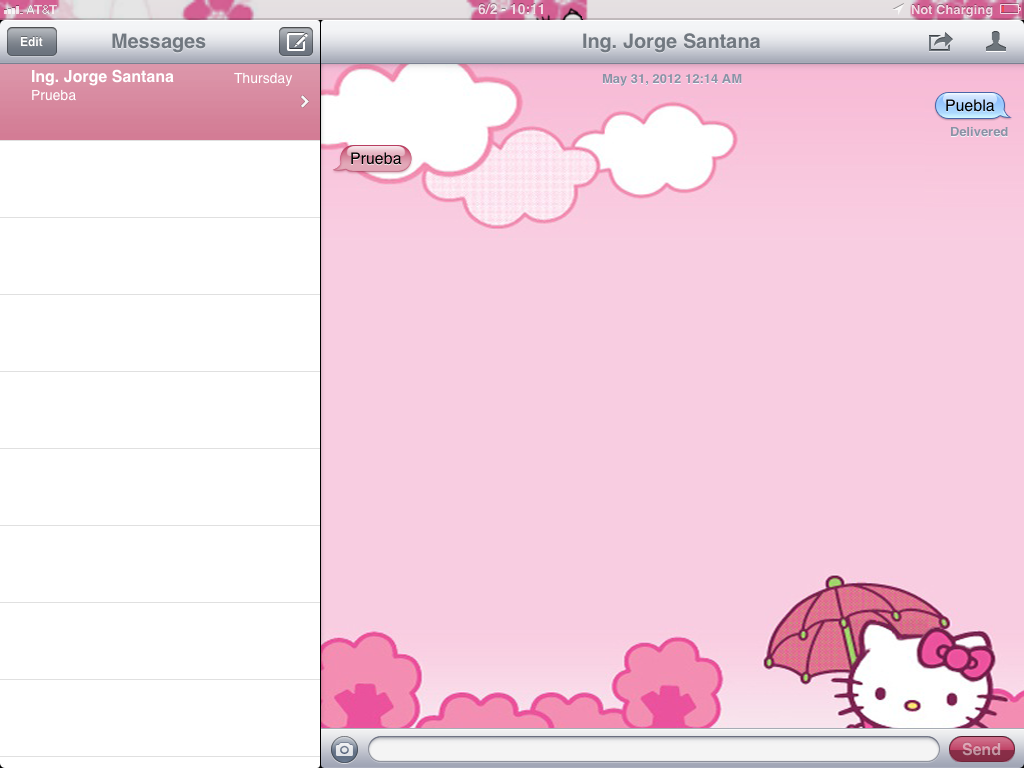The width and height of the screenshot is (1024, 768).
Task: Click the 'Ing. Jorge Santana' conversation title
Action: coord(671,41)
